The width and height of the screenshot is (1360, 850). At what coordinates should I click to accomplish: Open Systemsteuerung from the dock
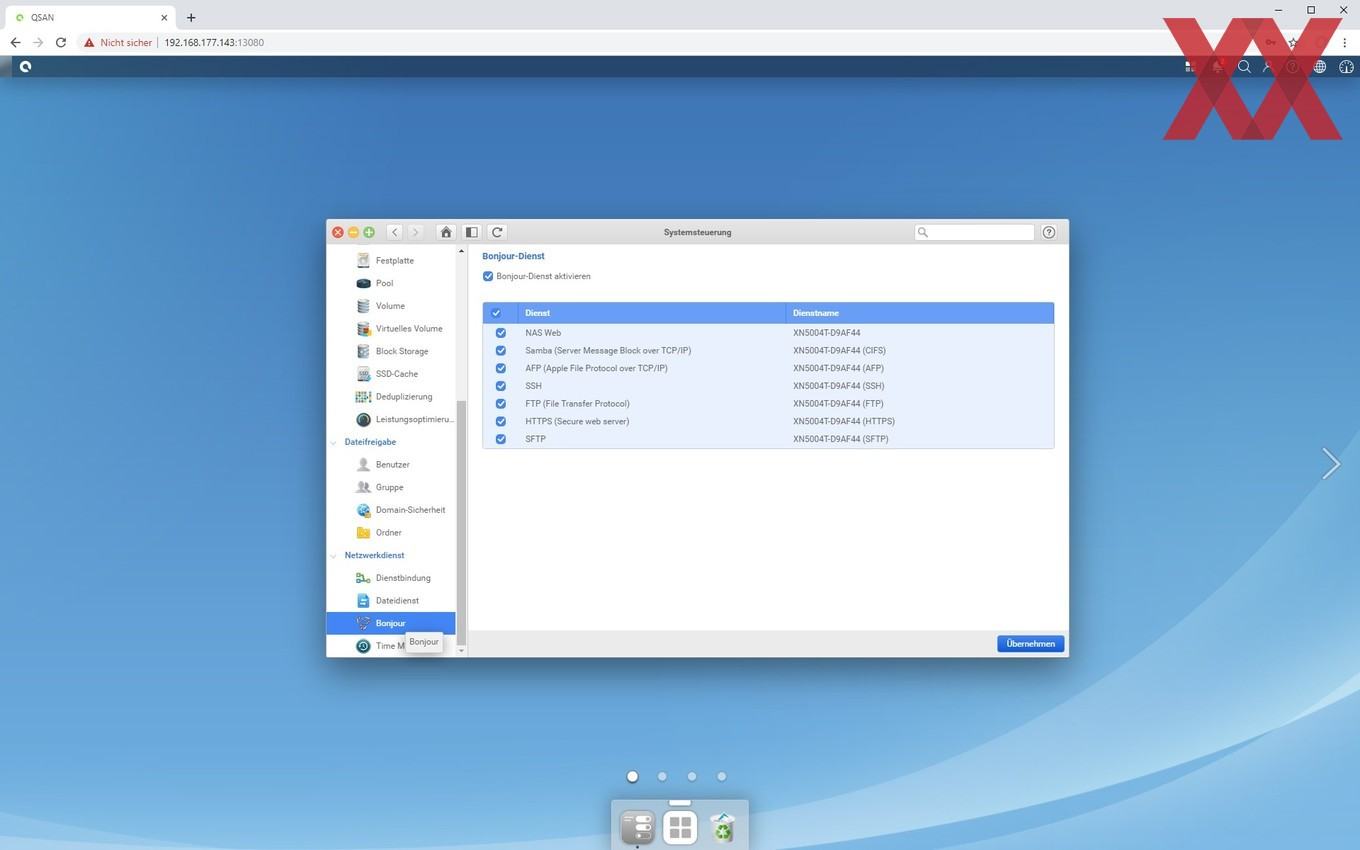click(638, 828)
